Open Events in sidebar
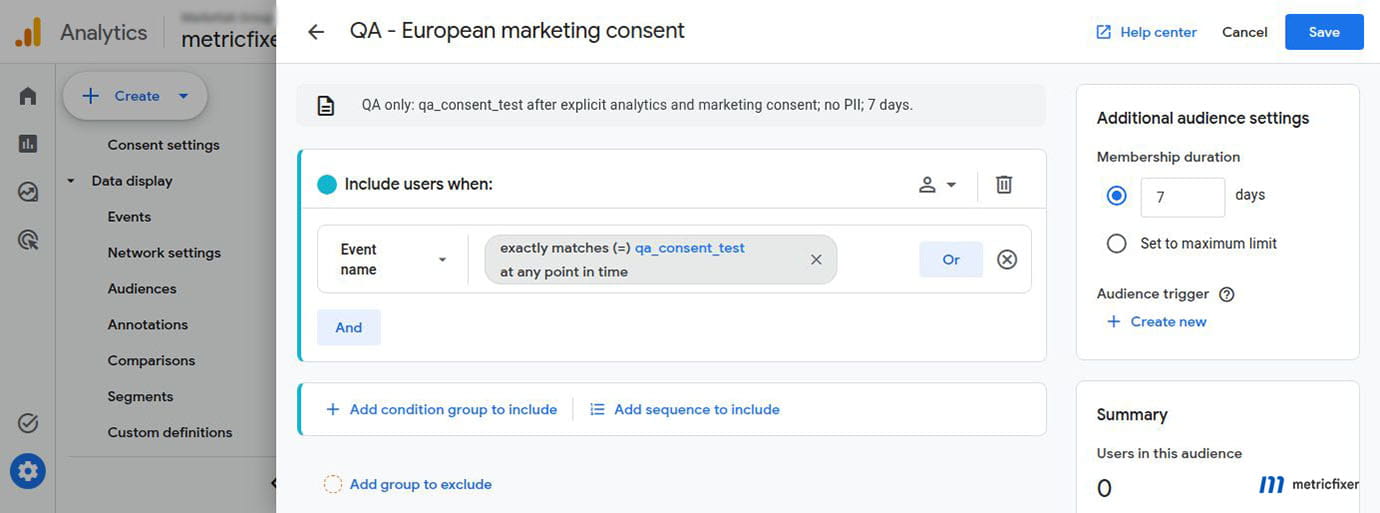The image size is (1380, 513). click(x=129, y=217)
